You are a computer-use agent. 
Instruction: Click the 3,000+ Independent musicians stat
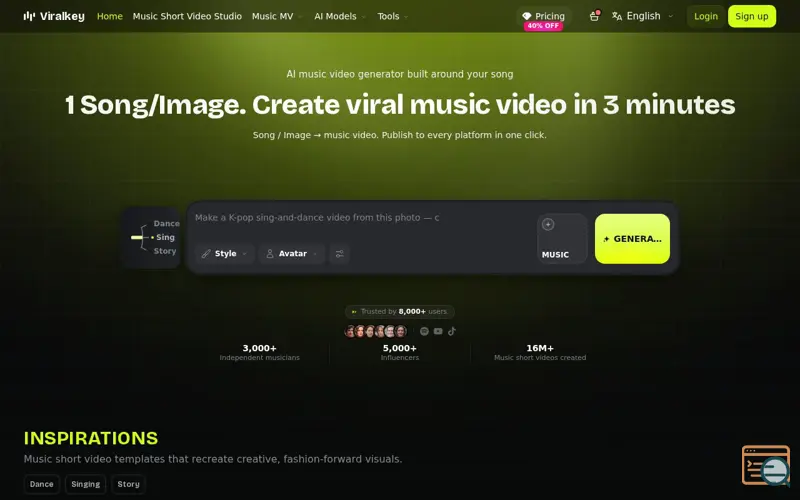pos(259,353)
